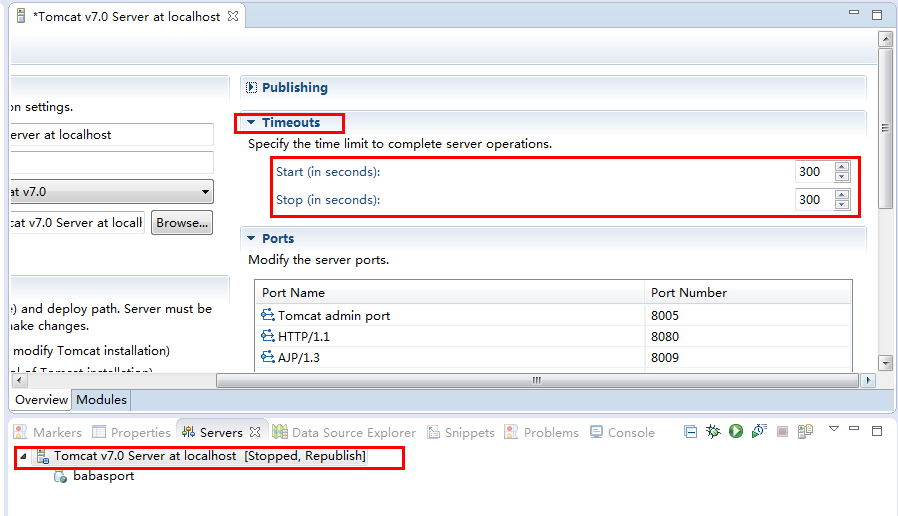This screenshot has height=516, width=898.
Task: Click the horizontal scrollbar left arrow
Action: click(19, 380)
